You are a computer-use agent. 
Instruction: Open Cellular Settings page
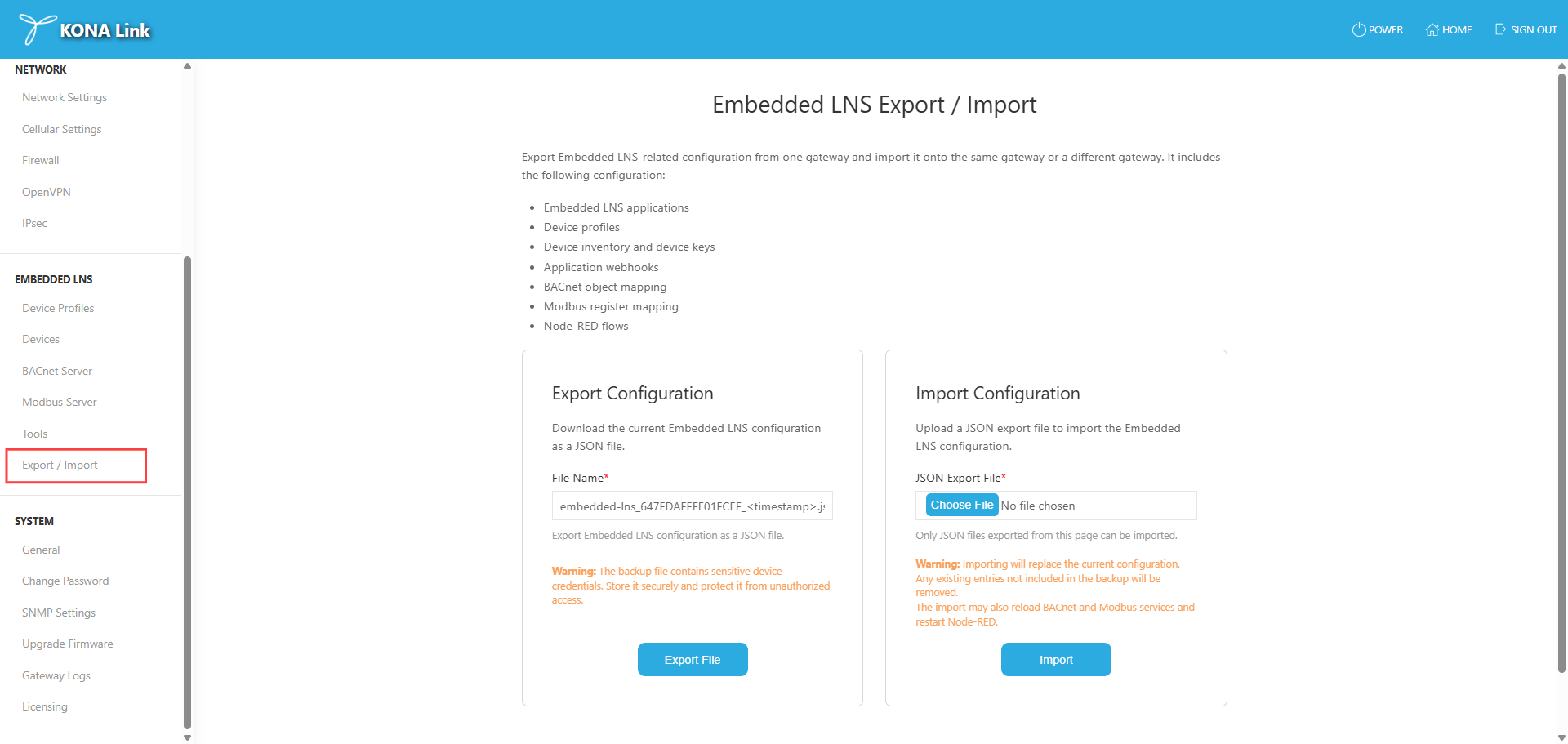[x=62, y=129]
